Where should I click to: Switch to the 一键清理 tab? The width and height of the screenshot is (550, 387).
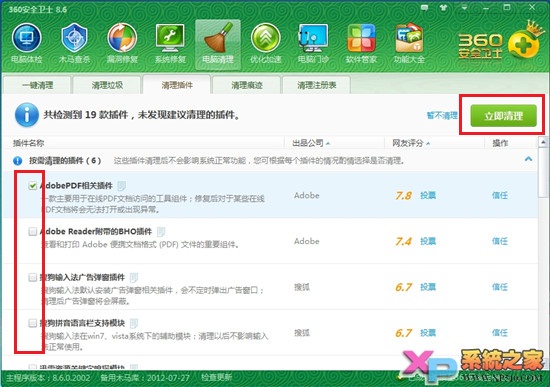coord(37,85)
